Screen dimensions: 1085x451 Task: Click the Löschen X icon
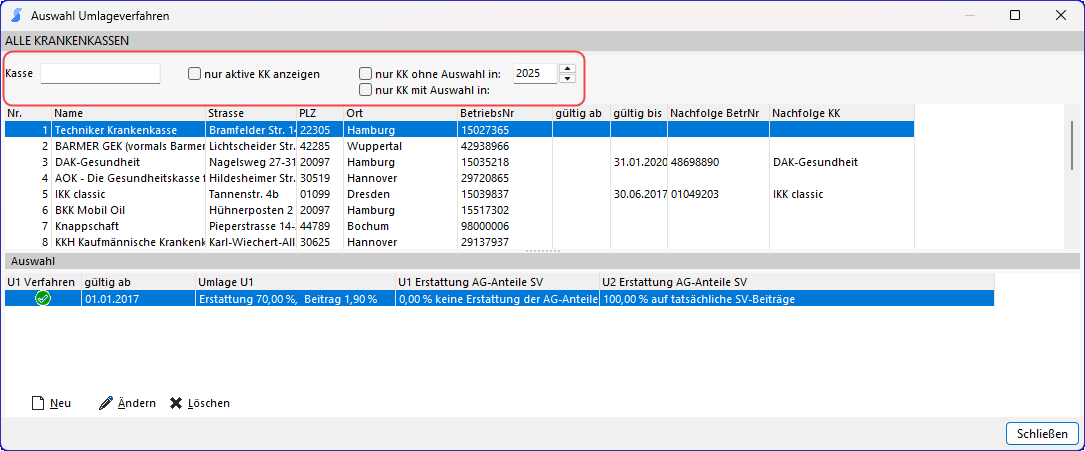pos(176,403)
